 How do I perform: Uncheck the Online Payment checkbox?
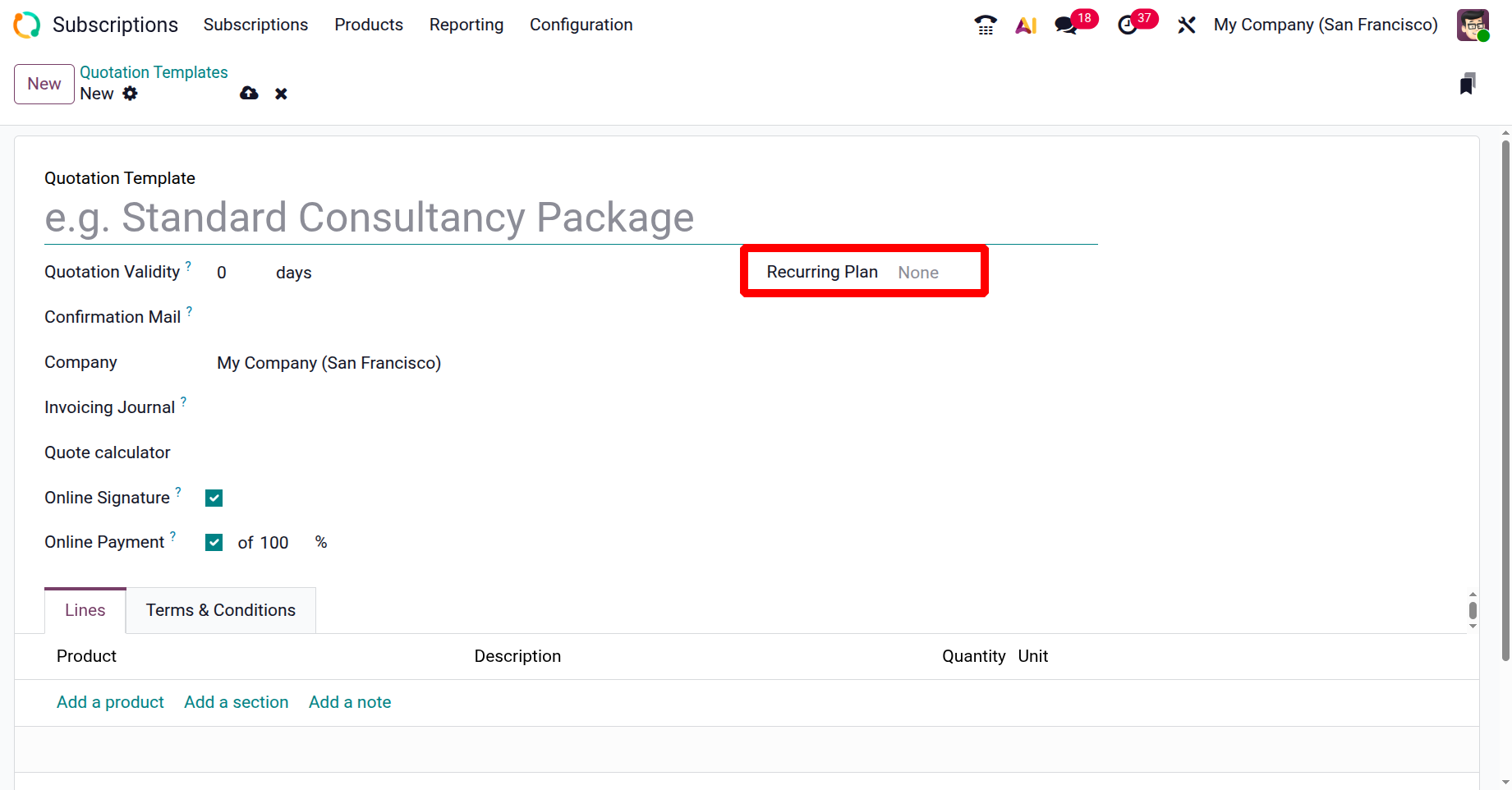click(x=214, y=542)
